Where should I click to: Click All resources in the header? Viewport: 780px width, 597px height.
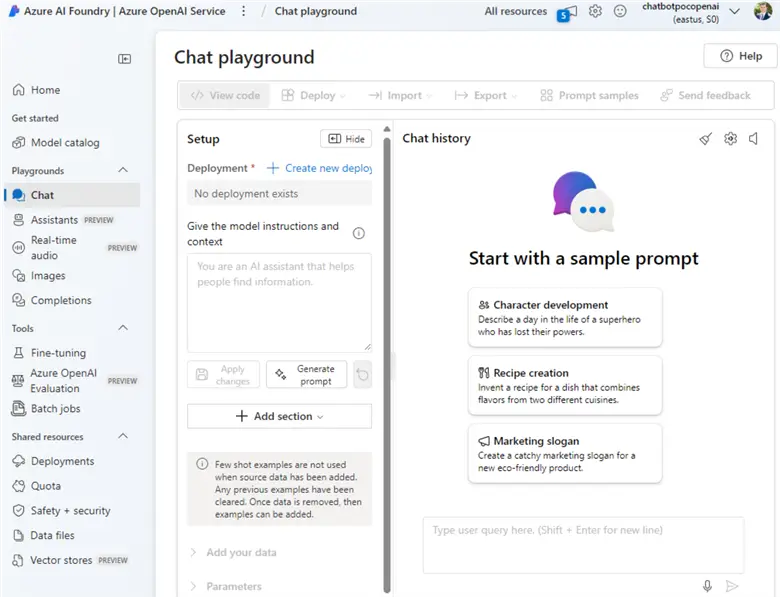click(515, 11)
